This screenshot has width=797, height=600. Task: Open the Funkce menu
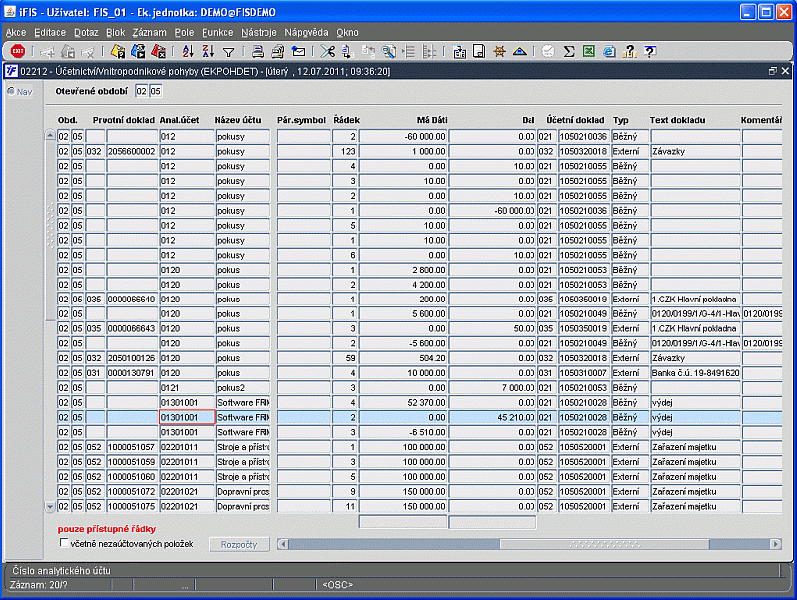click(218, 33)
